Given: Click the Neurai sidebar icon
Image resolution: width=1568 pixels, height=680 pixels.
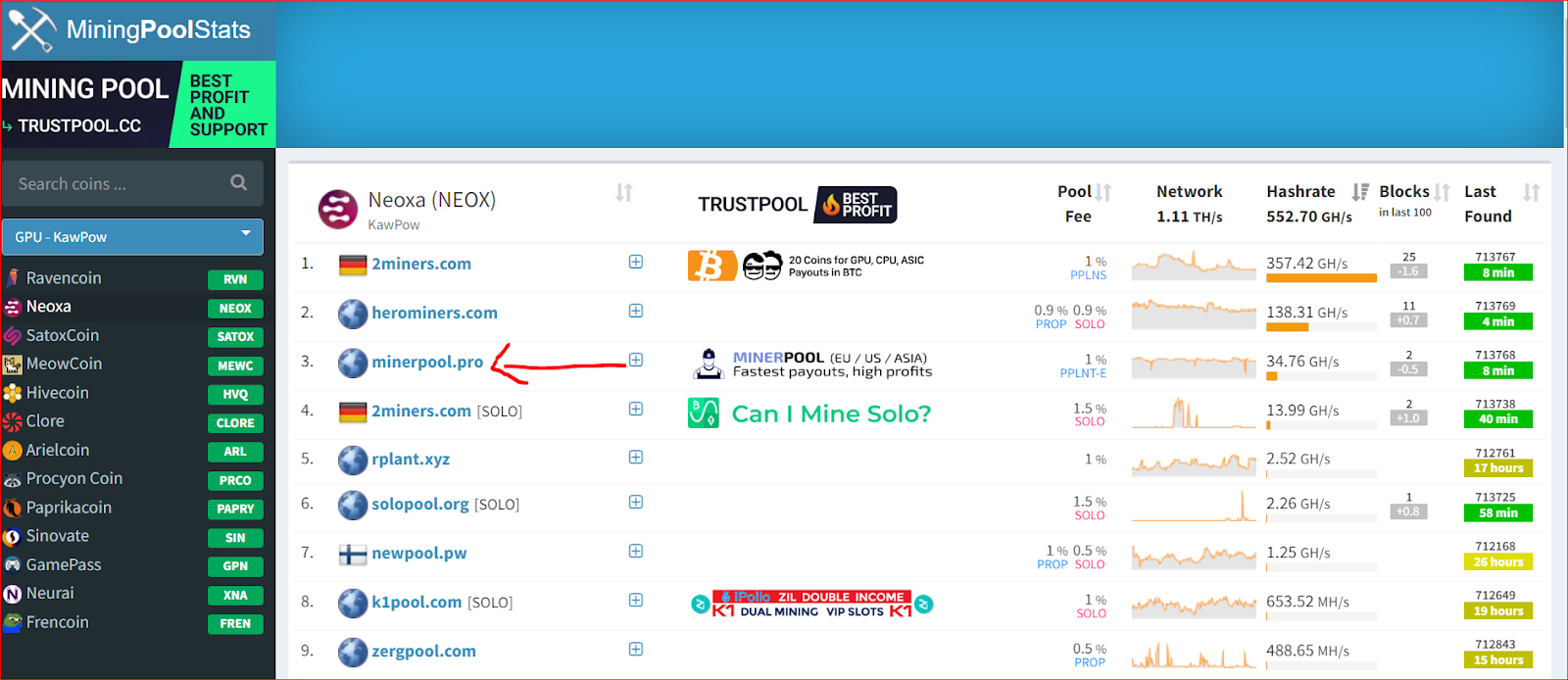Looking at the screenshot, I should pyautogui.click(x=13, y=594).
